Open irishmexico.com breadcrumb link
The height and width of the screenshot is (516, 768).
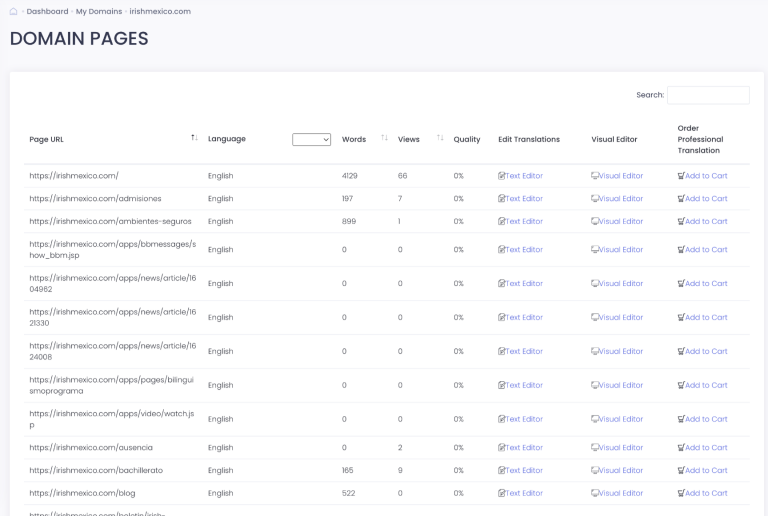point(160,11)
